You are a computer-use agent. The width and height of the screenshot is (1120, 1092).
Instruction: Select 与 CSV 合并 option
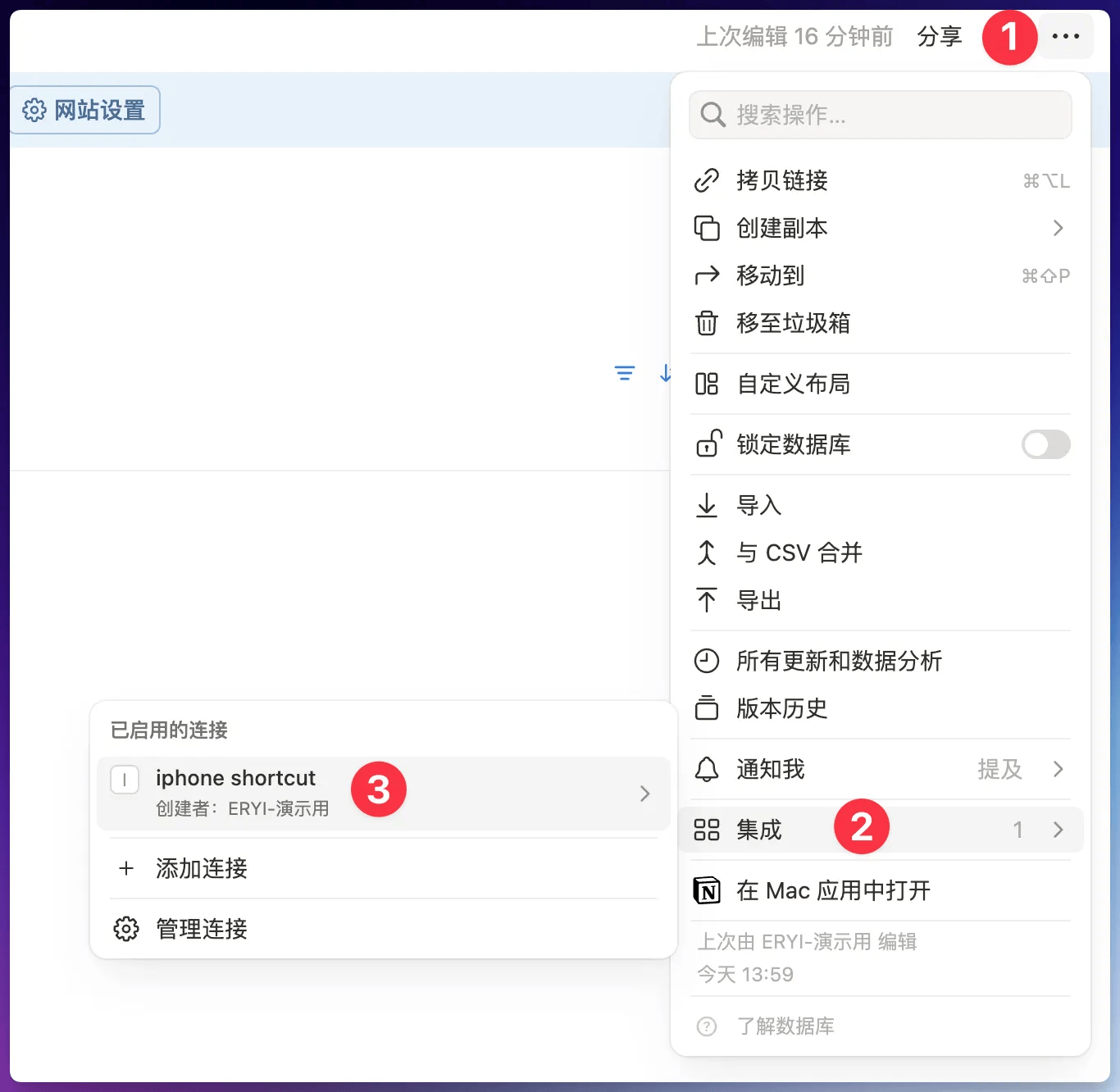pos(799,553)
